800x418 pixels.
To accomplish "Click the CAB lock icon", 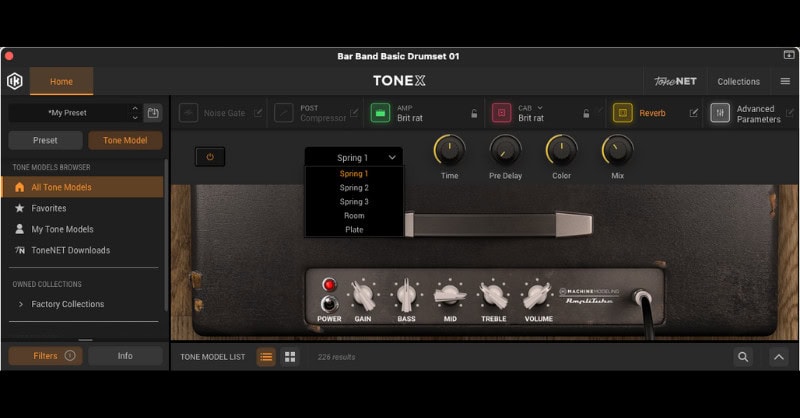I will tap(586, 113).
